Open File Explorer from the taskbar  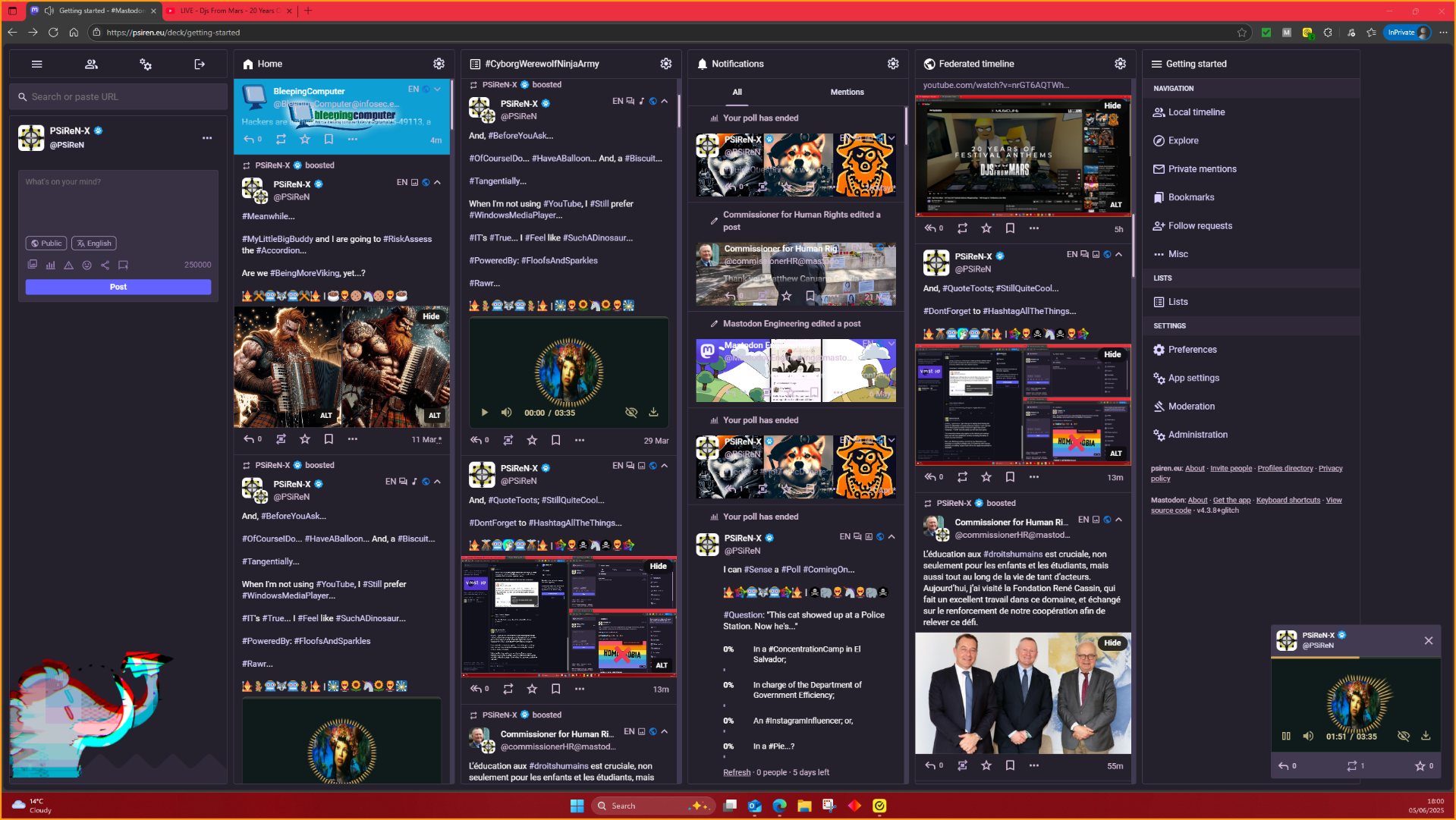(804, 806)
